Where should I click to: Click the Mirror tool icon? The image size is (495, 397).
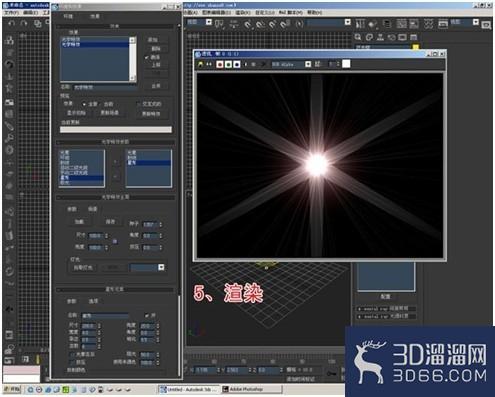coord(360,24)
